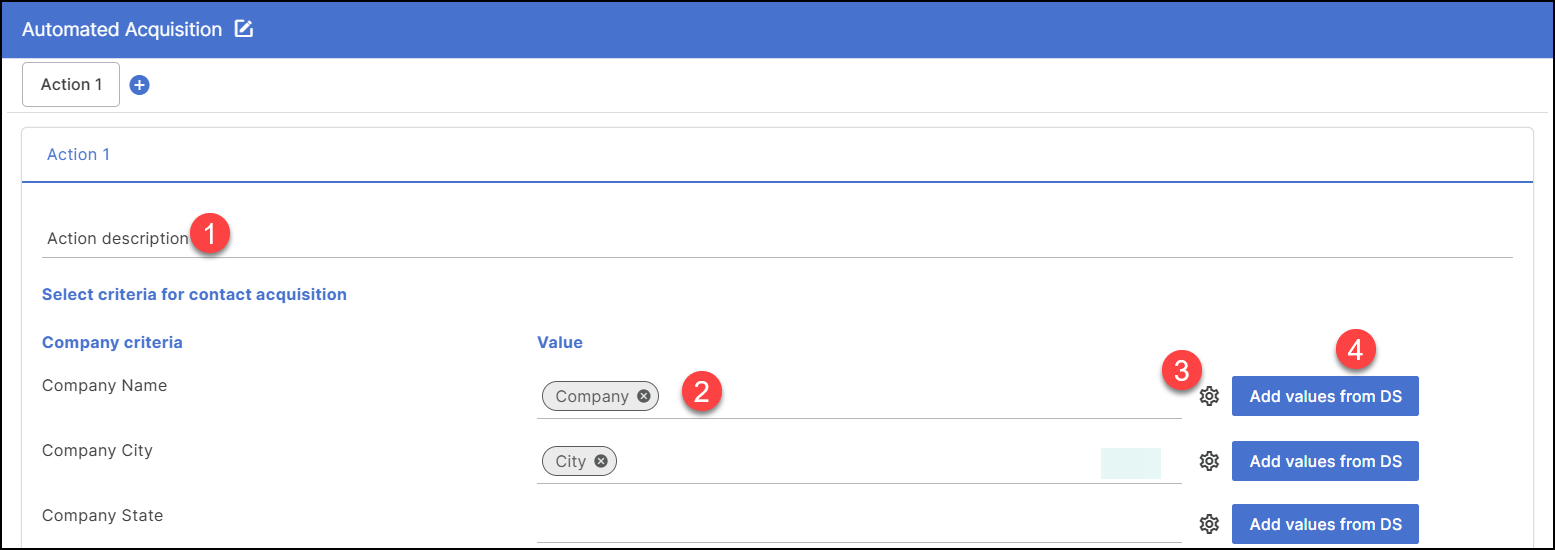Open gear settings for Company City
The width and height of the screenshot is (1555, 550).
[1209, 461]
